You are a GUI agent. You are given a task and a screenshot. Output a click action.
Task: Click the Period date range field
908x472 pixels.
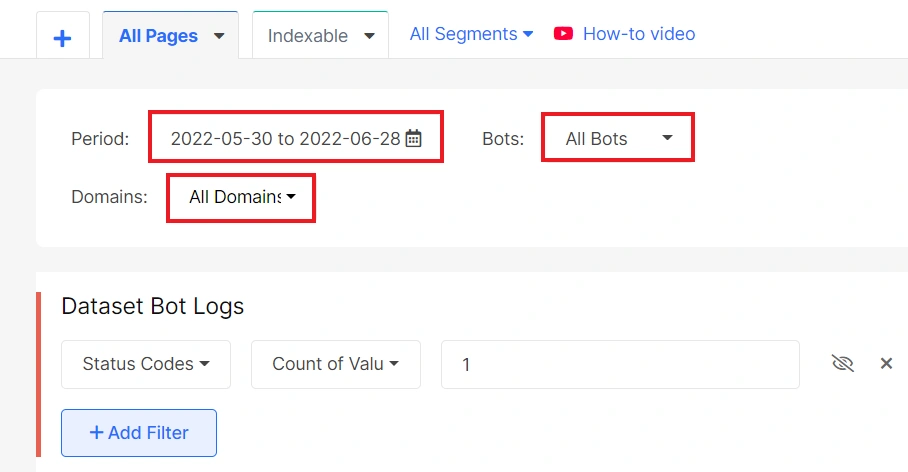point(296,137)
